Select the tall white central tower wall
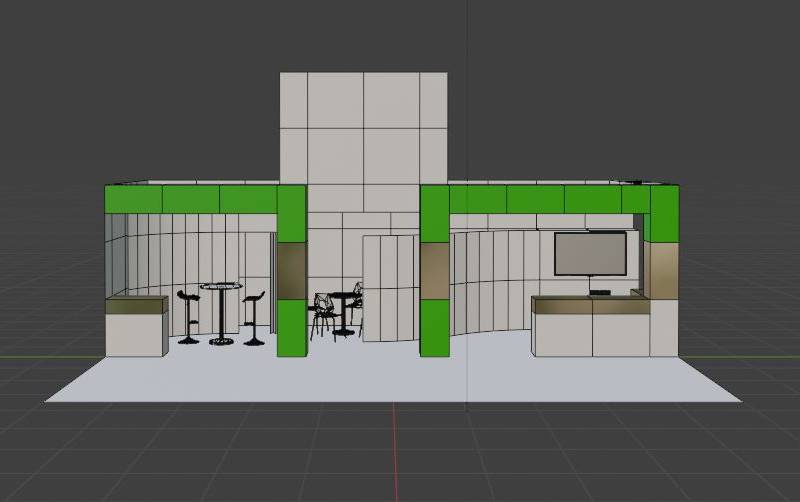This screenshot has height=502, width=800. click(362, 130)
